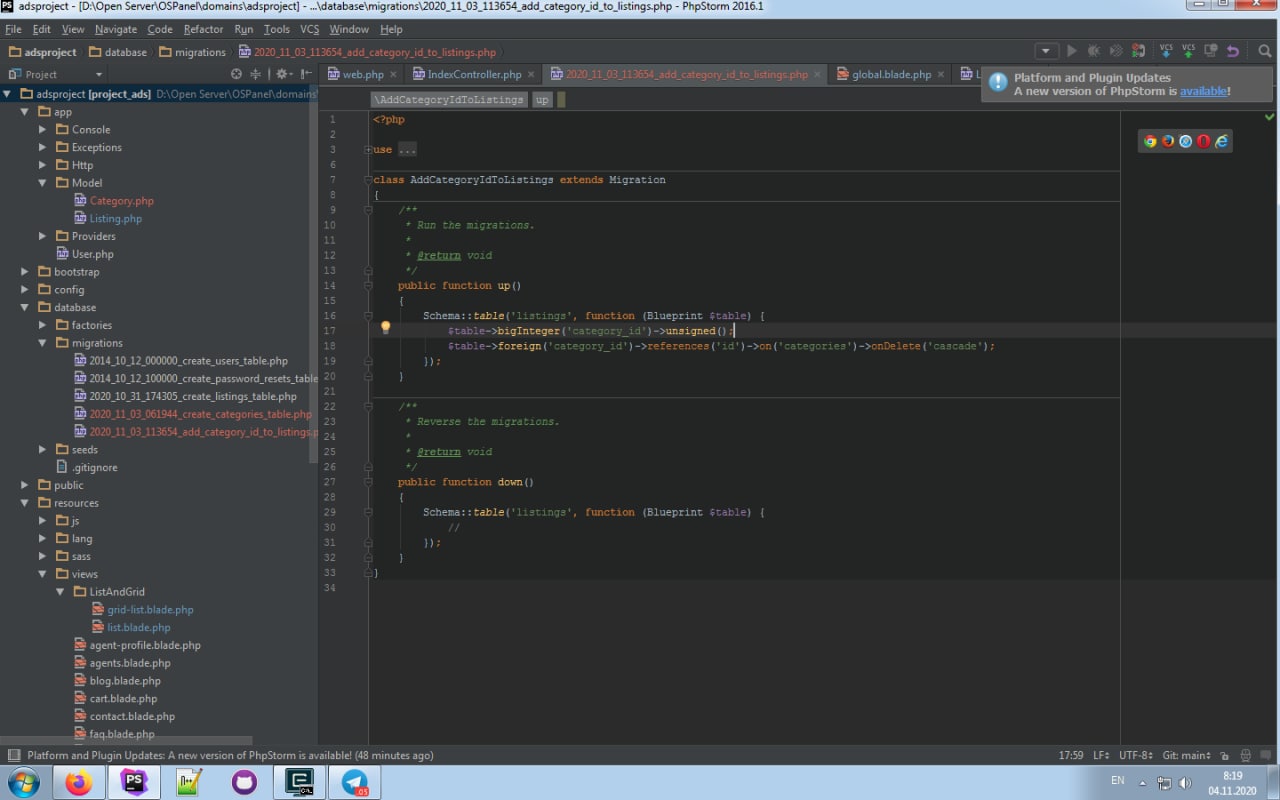Image resolution: width=1280 pixels, height=800 pixels.
Task: Click the Show History toolbar icon
Action: click(1210, 51)
